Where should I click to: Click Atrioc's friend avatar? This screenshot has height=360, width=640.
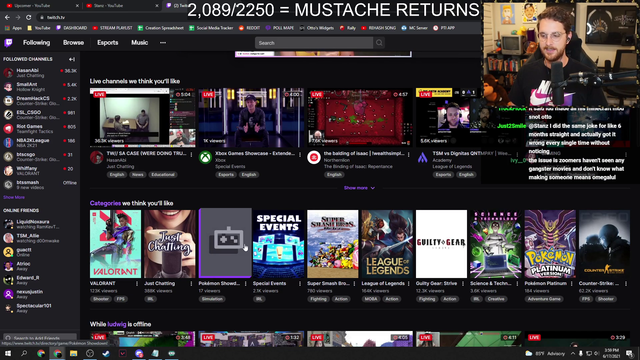click(8, 266)
